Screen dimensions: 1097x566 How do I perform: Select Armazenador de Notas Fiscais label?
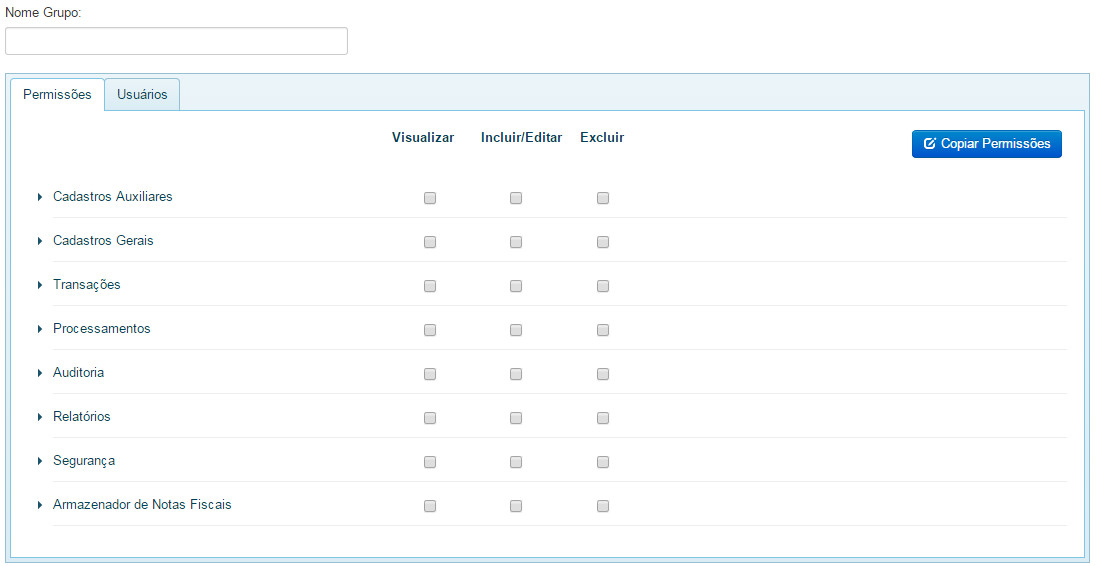[142, 504]
